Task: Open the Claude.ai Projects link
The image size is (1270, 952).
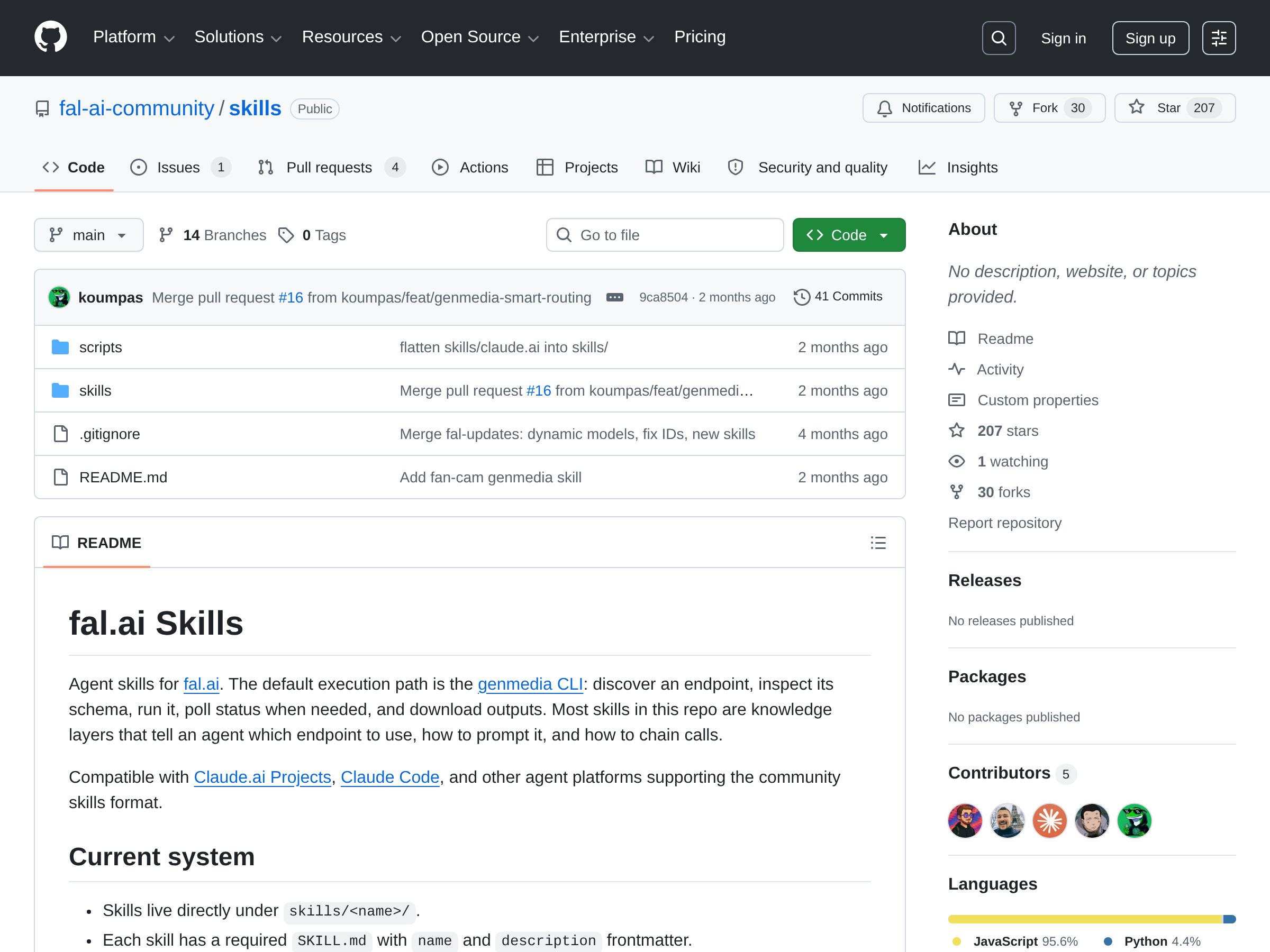Action: tap(262, 777)
